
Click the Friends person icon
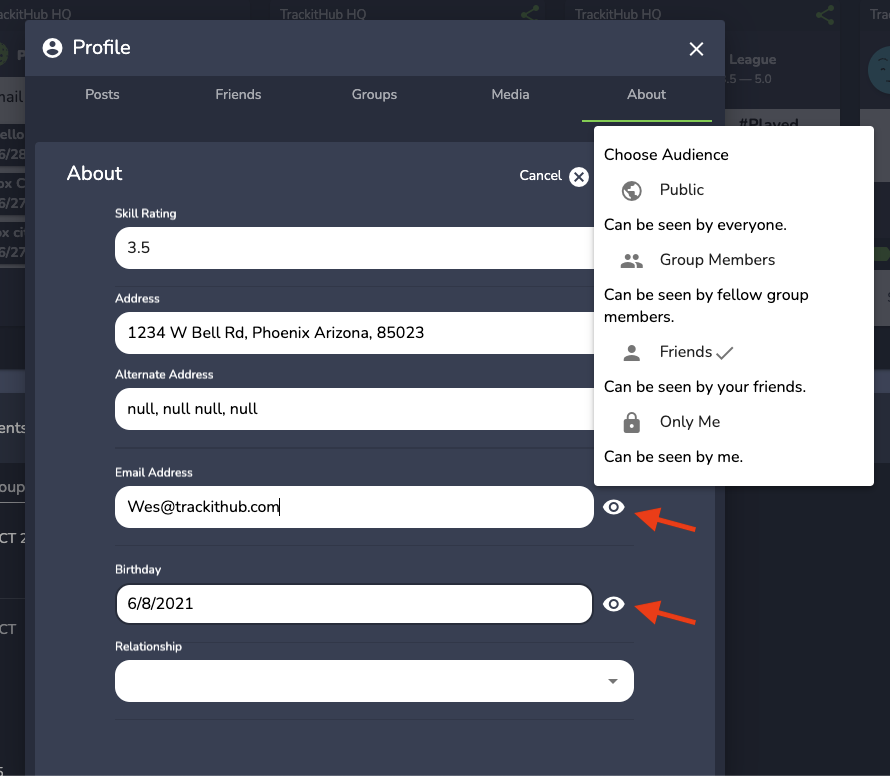(x=631, y=352)
